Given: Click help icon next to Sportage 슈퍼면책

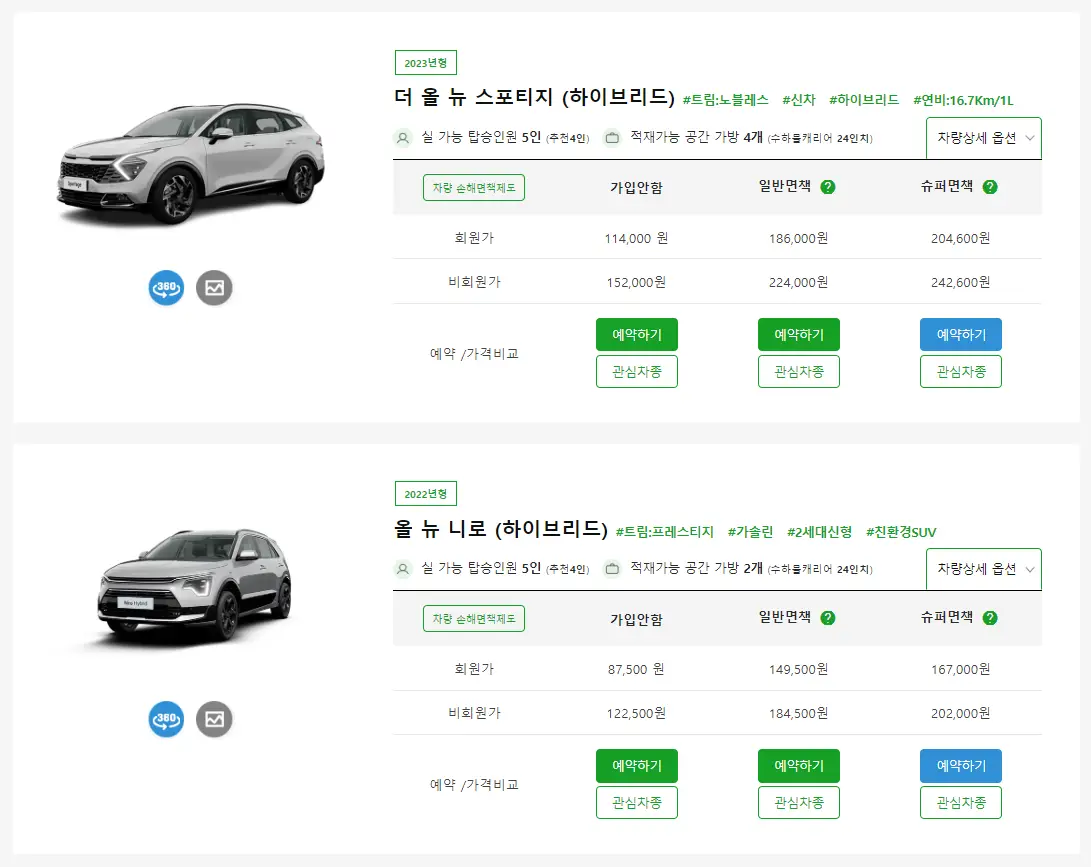Looking at the screenshot, I should pos(990,186).
